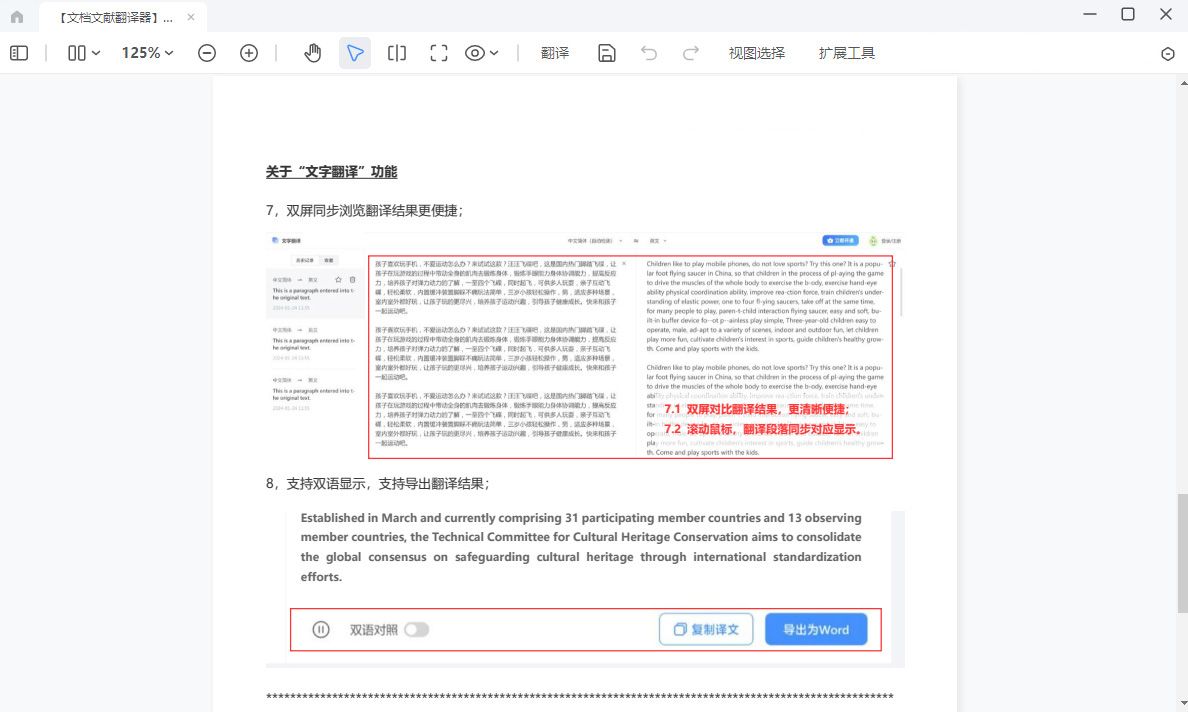This screenshot has height=712, width=1188.
Task: Click the 导出为Word button
Action: (x=816, y=629)
